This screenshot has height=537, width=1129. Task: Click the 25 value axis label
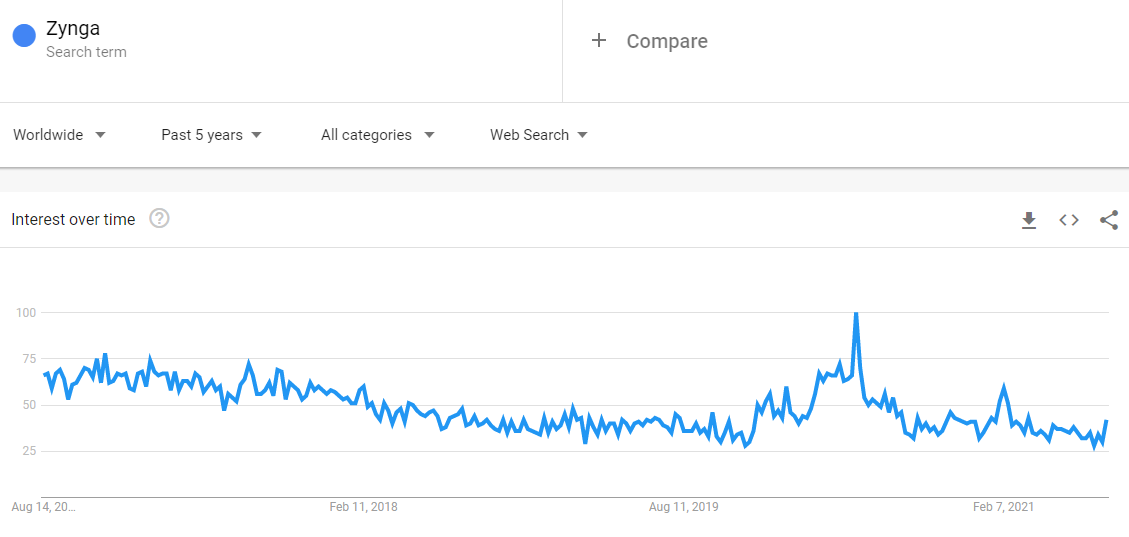pos(28,451)
